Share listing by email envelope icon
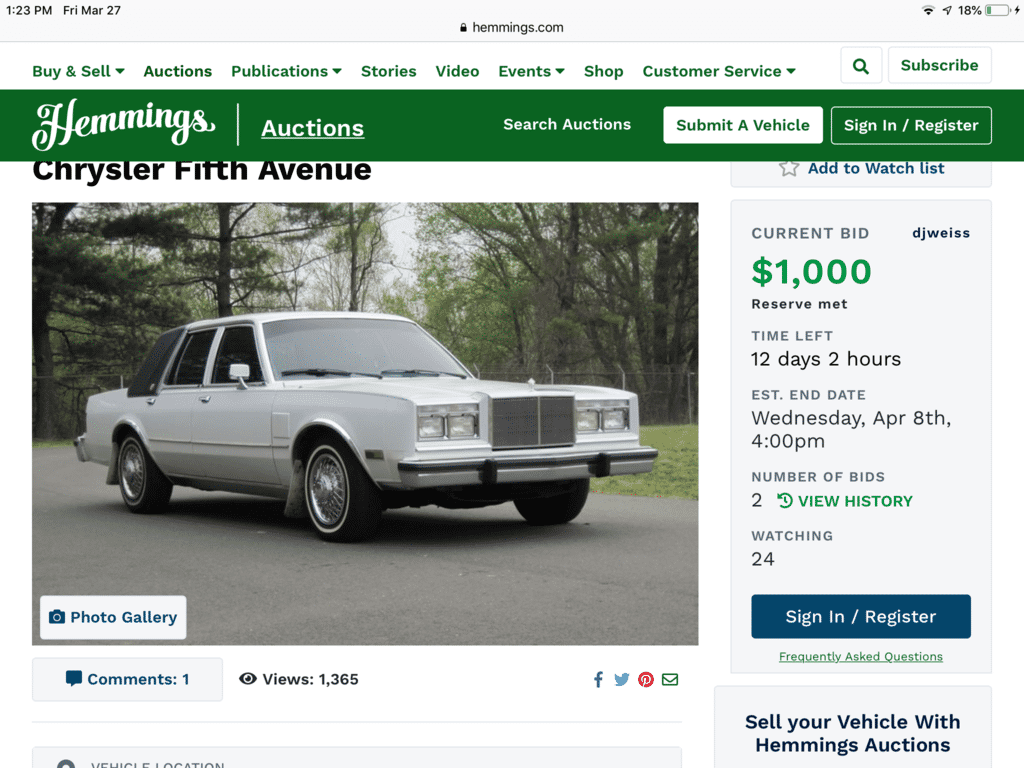 pyautogui.click(x=670, y=680)
